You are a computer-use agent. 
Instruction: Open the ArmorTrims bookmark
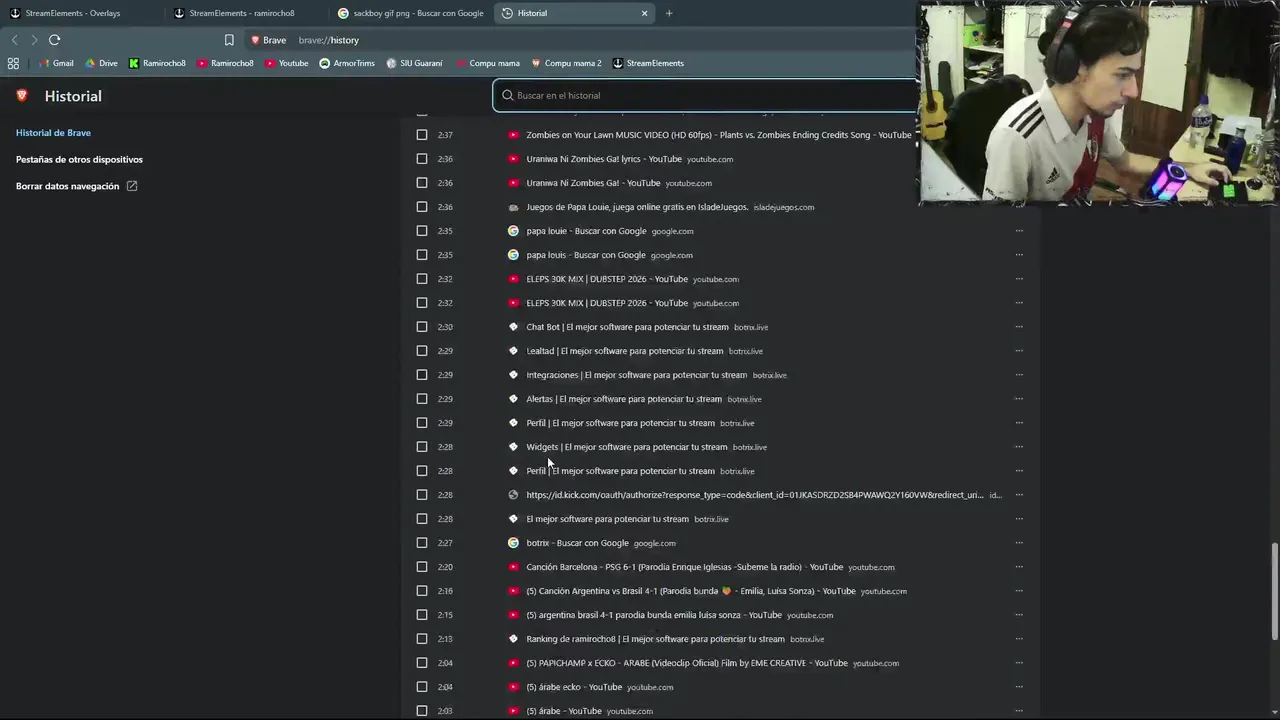pos(347,63)
